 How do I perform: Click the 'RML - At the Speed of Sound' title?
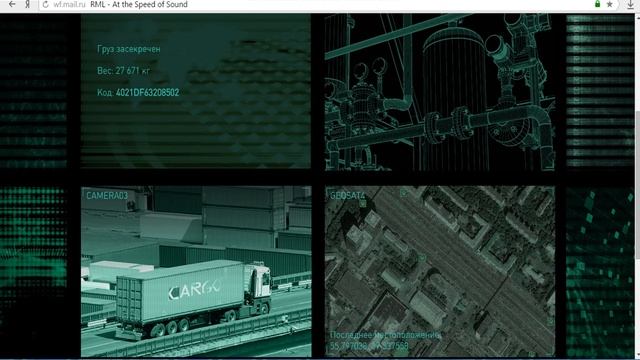(139, 4)
